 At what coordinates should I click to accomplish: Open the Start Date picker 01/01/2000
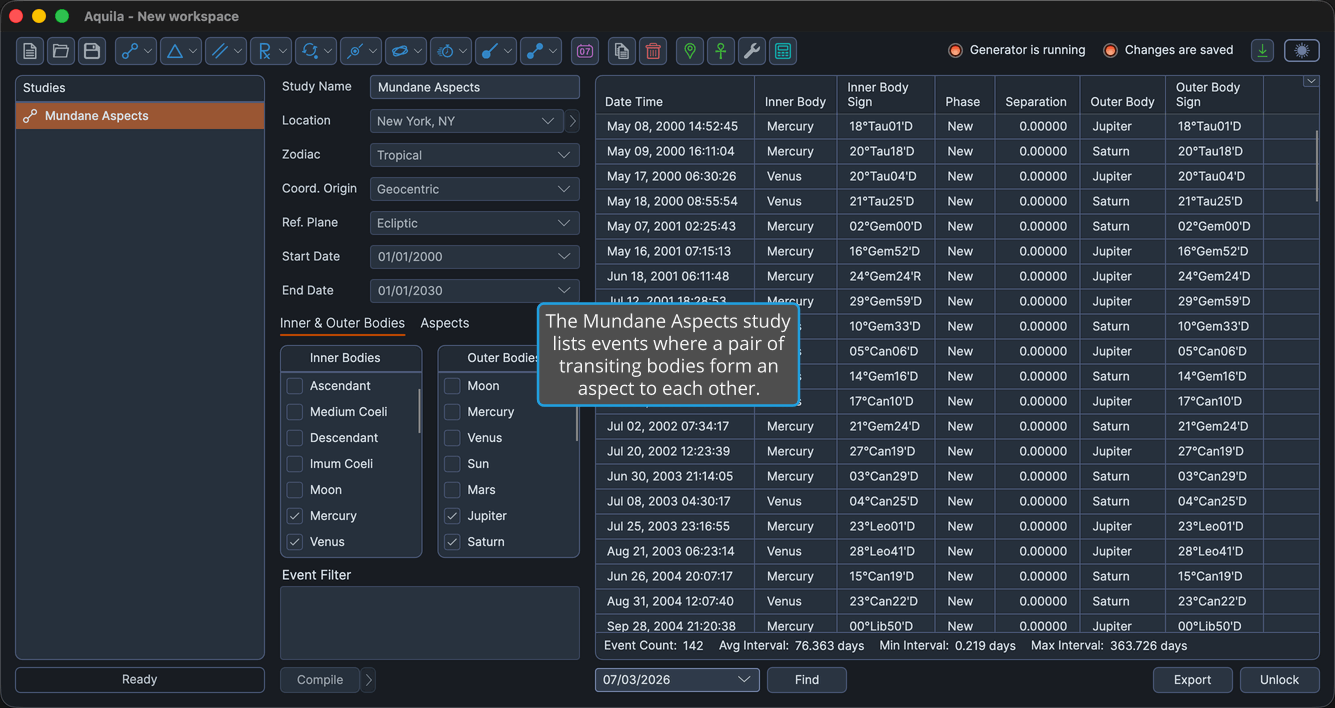pyautogui.click(x=475, y=257)
